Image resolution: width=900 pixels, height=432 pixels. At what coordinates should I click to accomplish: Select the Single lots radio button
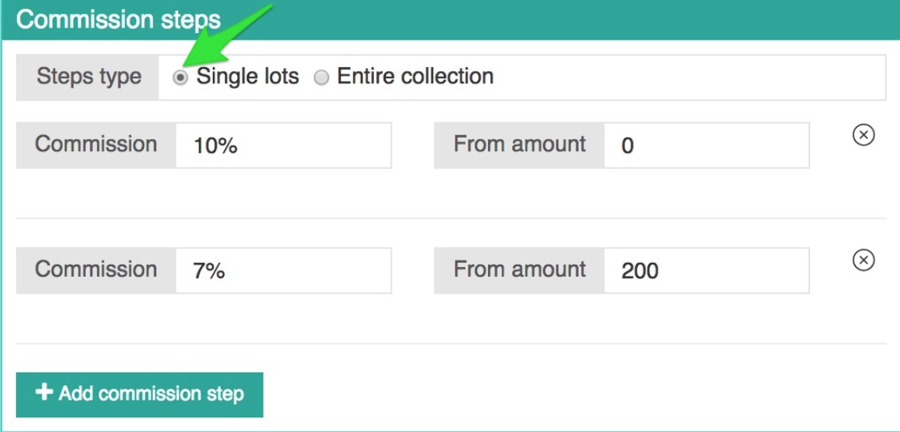181,77
